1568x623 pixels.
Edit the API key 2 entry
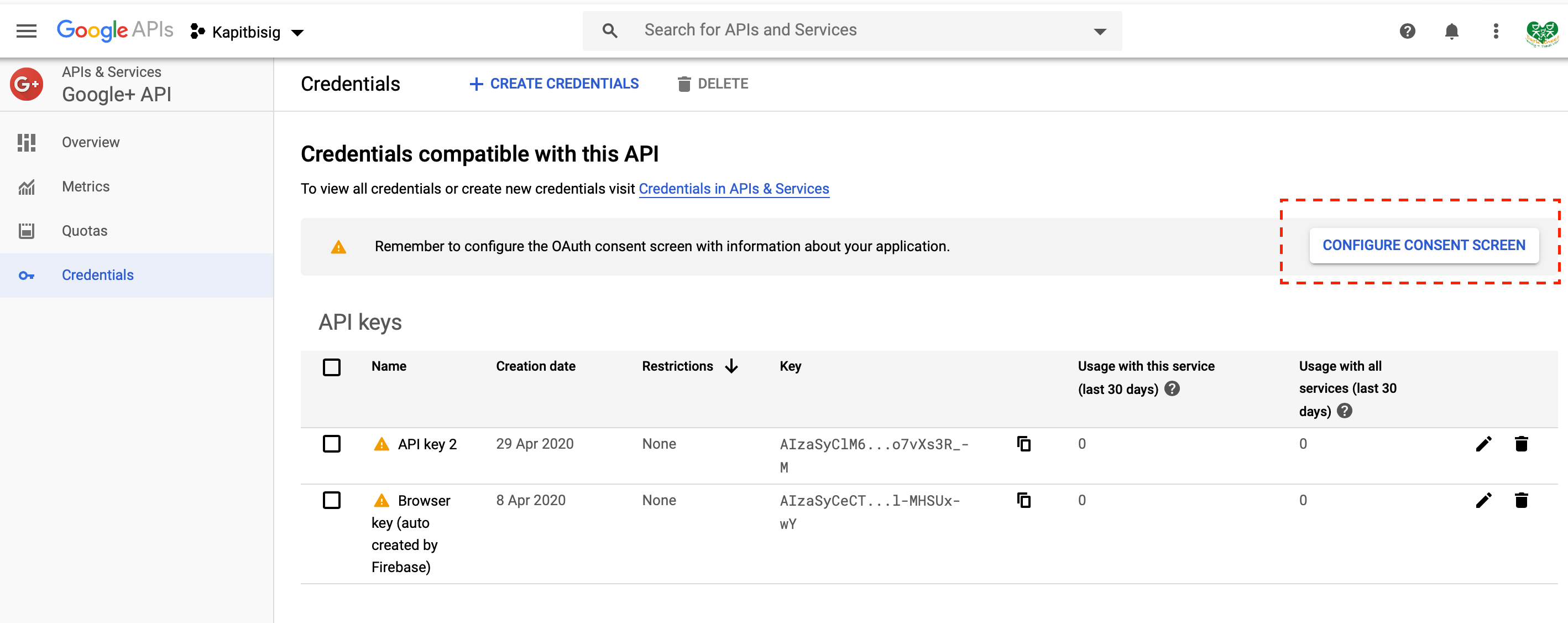coord(1483,444)
